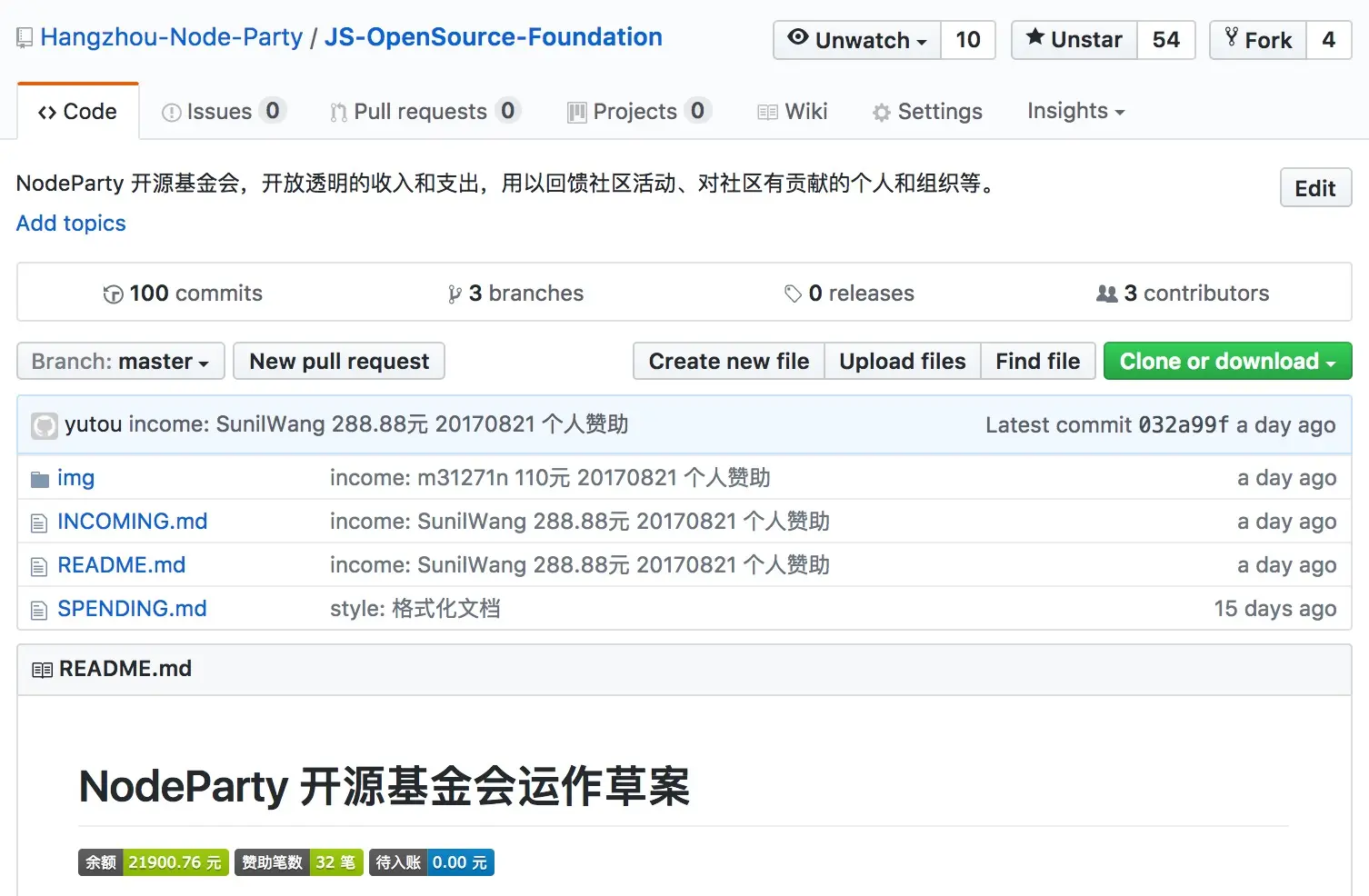Open README.md row commit message
The height and width of the screenshot is (896, 1369).
580,565
